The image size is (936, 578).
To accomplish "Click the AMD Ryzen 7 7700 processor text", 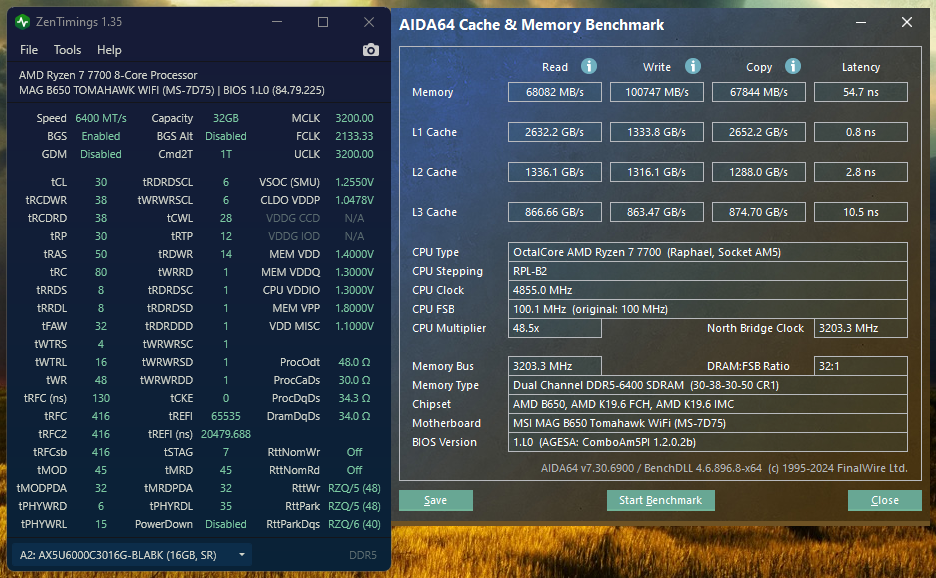I will 108,75.
